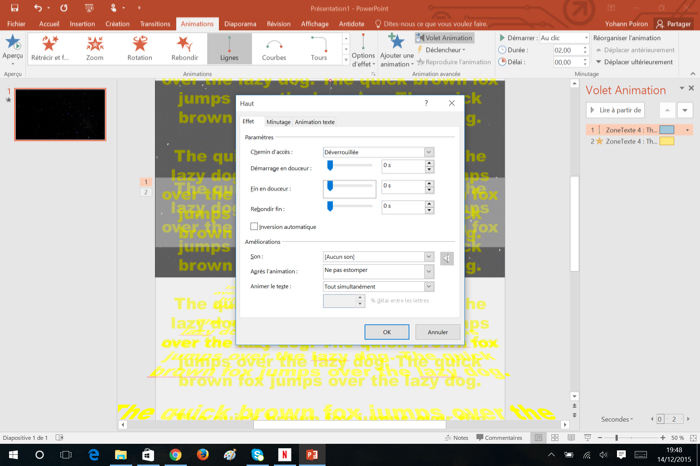Expand the Son sound dropdown
Screen dimensions: 700x466
coord(377,257)
